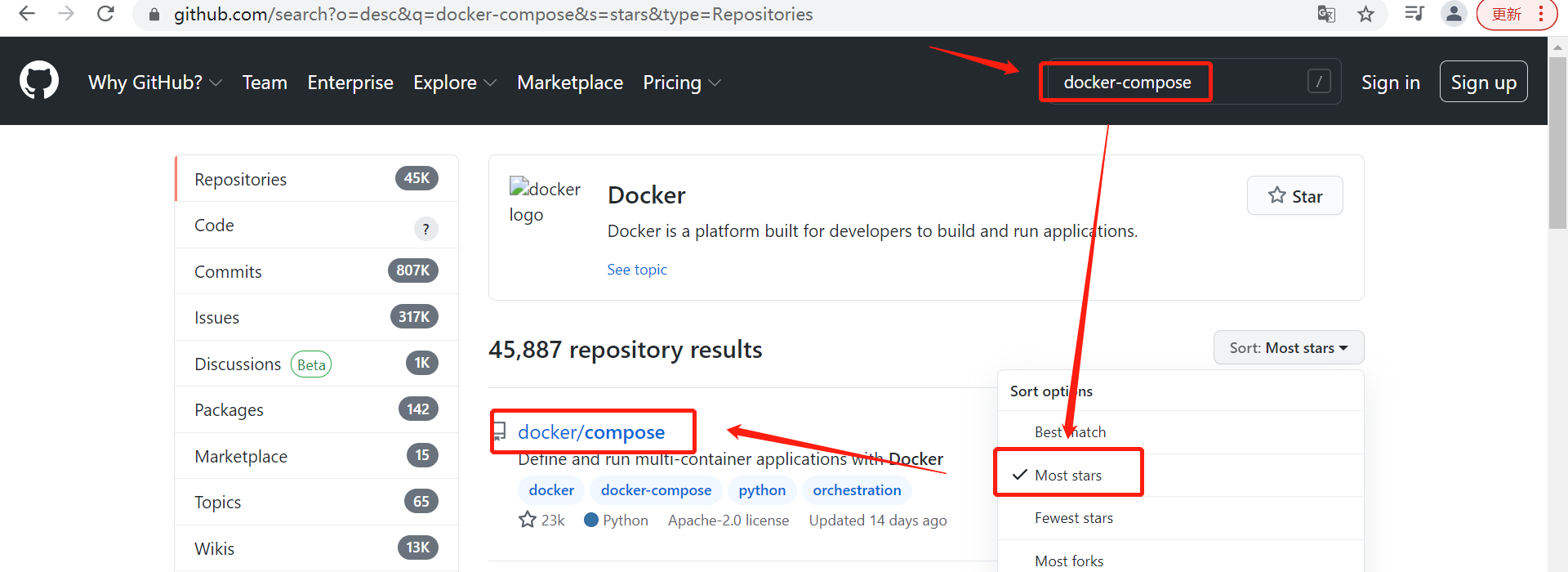Select the Marketplace sidebar filter
The width and height of the screenshot is (1568, 572).
click(317, 456)
